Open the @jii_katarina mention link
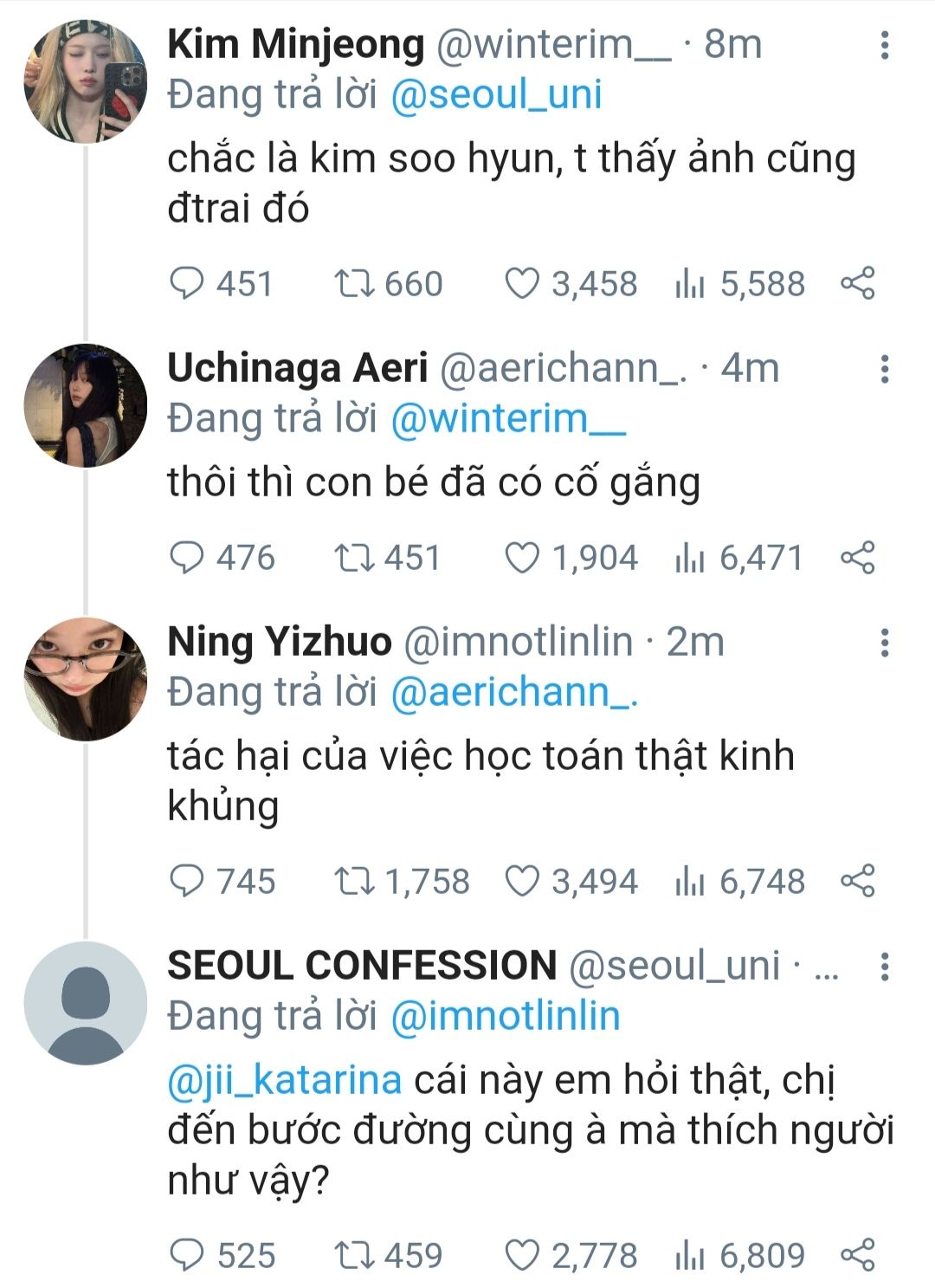 [x=284, y=1081]
